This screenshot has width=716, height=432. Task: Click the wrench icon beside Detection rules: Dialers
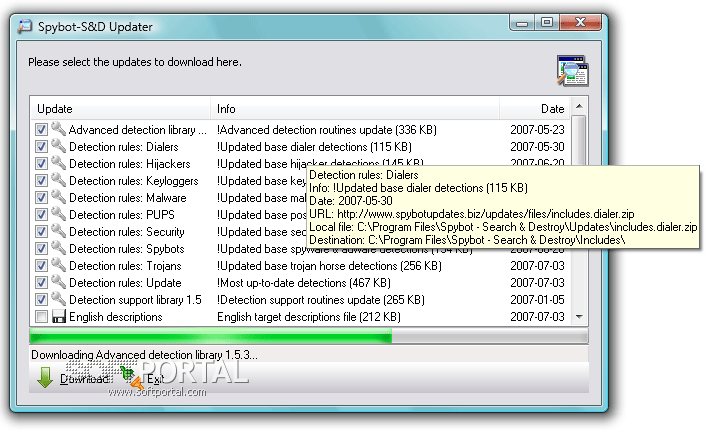pos(58,146)
